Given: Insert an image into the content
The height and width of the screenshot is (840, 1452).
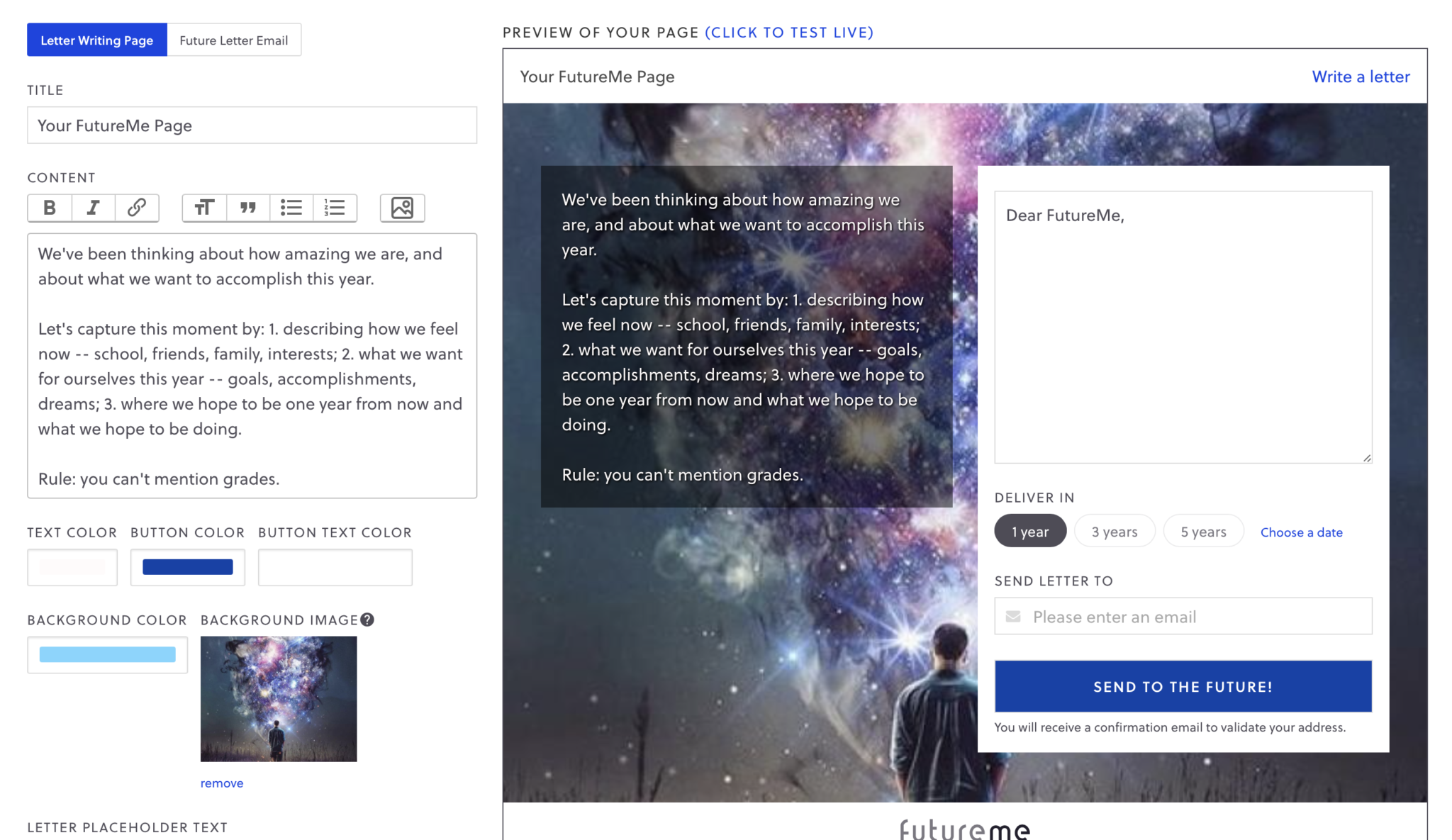Looking at the screenshot, I should pyautogui.click(x=401, y=208).
